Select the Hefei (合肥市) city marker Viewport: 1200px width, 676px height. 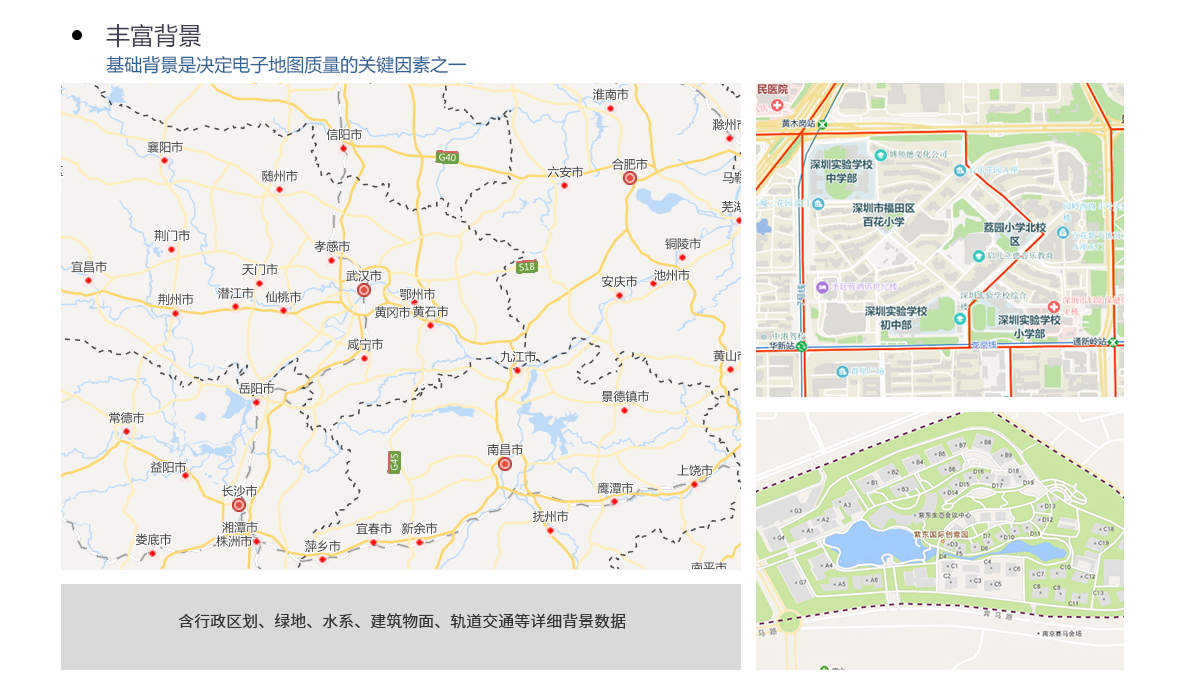pyautogui.click(x=630, y=178)
